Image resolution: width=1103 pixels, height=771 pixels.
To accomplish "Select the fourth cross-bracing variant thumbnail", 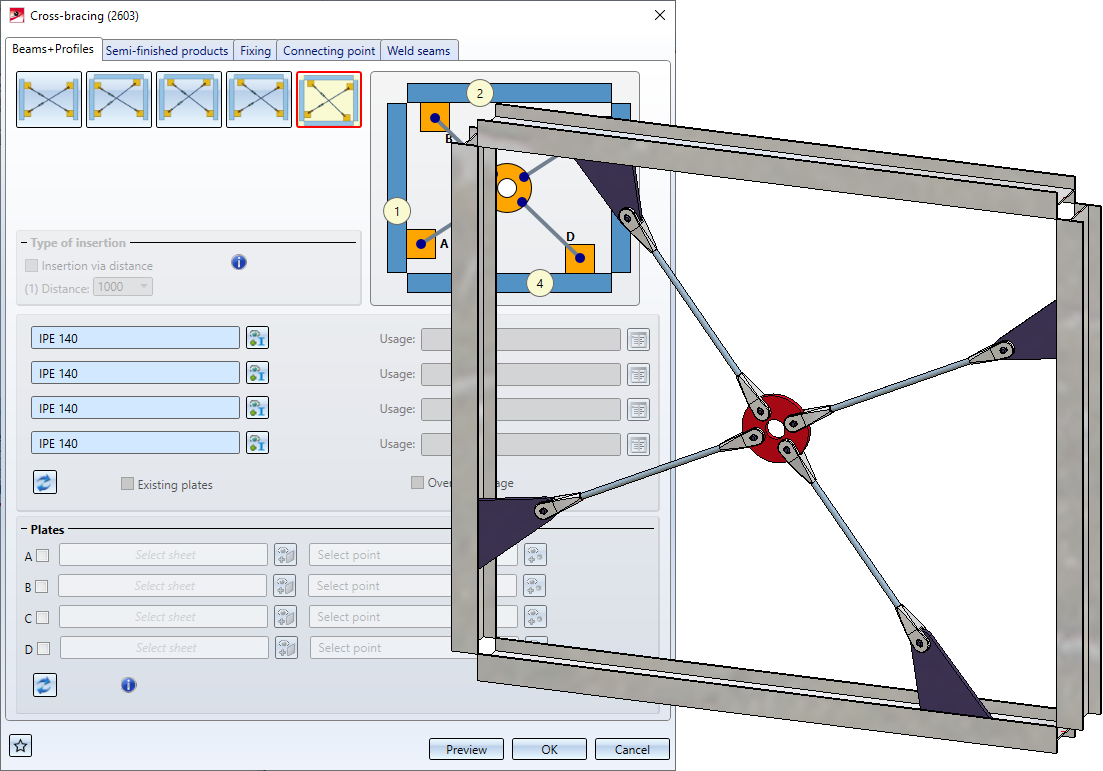I will 259,99.
